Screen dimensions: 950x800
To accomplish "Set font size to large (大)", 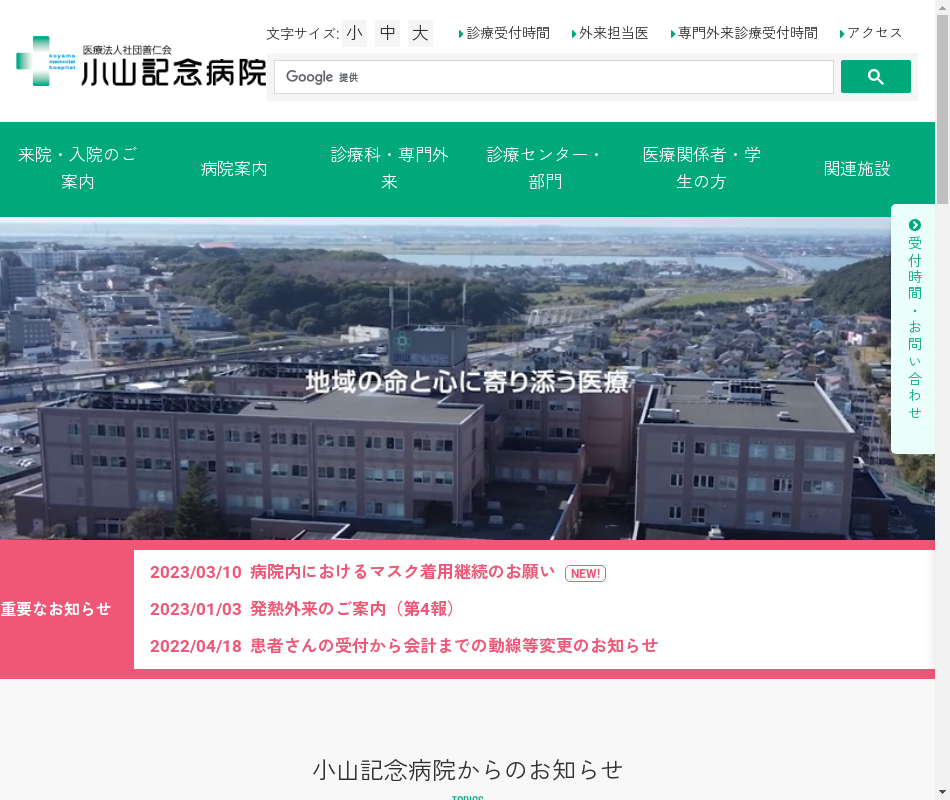I will coord(420,33).
